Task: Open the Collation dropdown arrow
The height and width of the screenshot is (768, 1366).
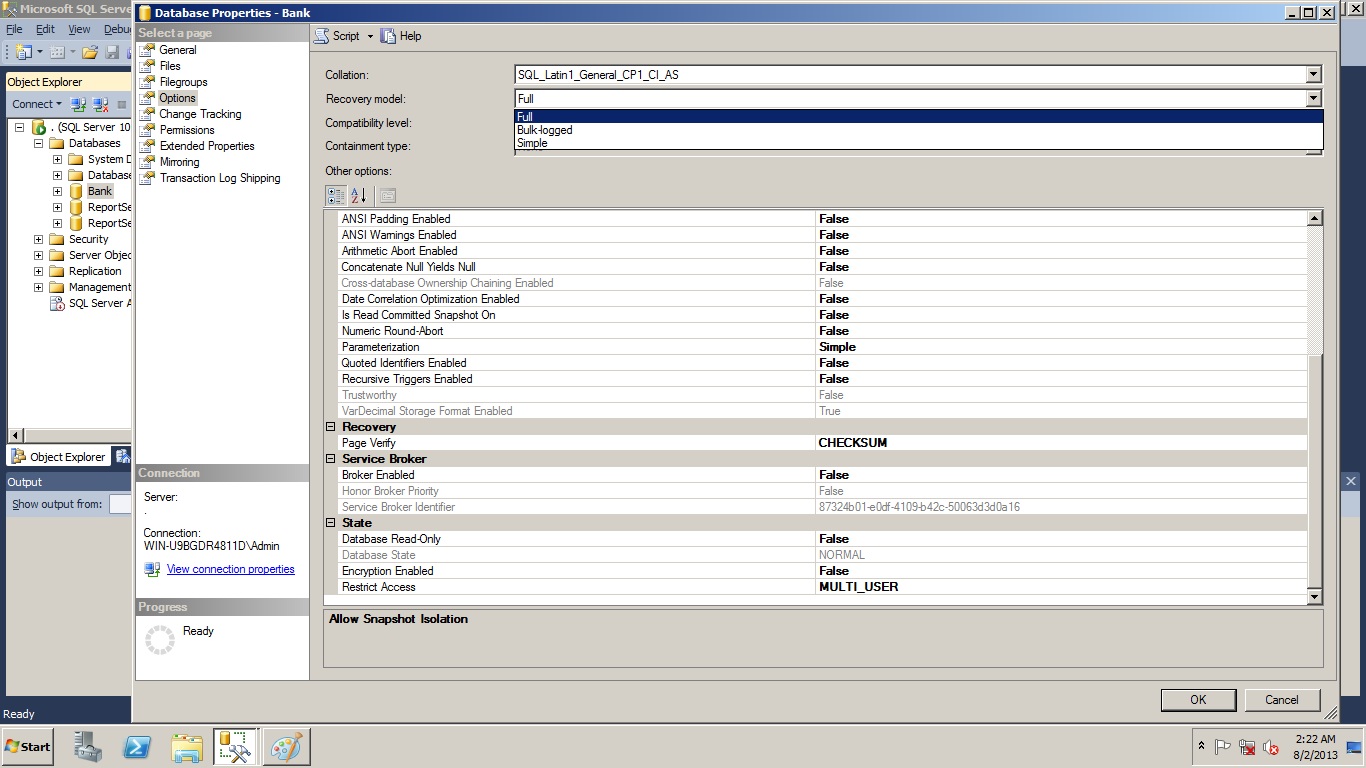Action: point(1313,75)
